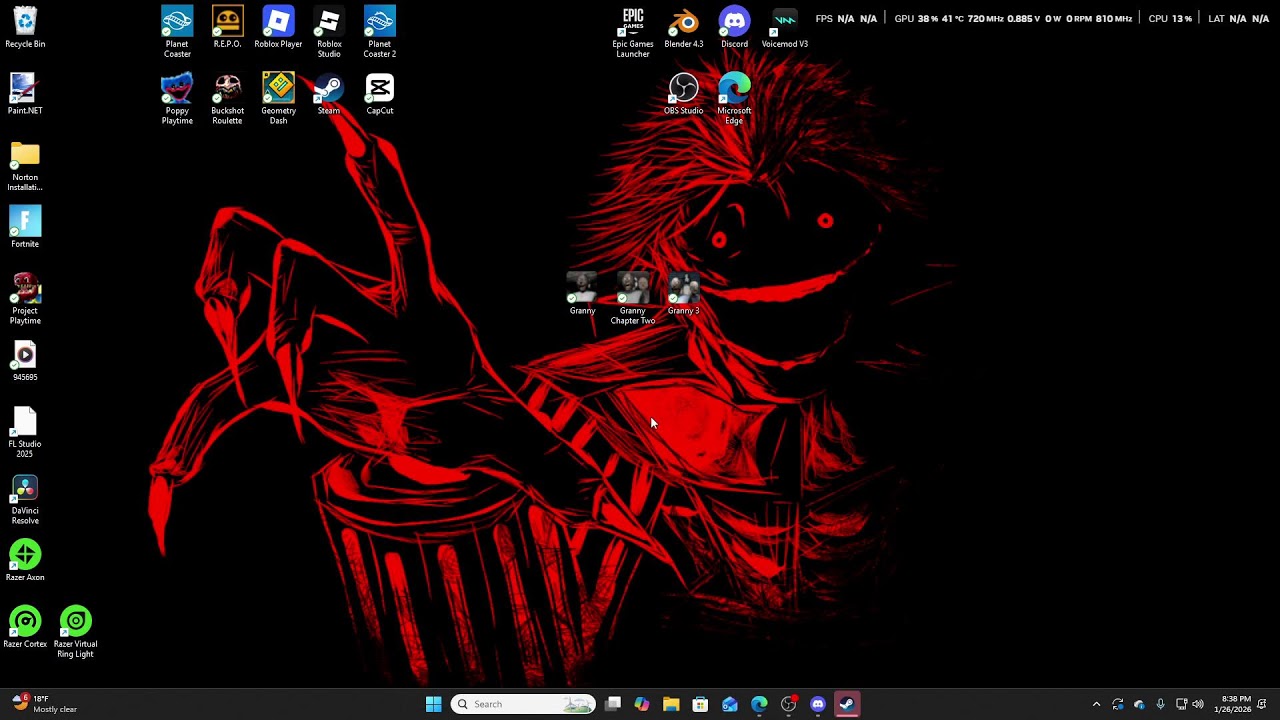Image resolution: width=1280 pixels, height=720 pixels.
Task: Switch to Discord in the taskbar
Action: click(x=818, y=704)
